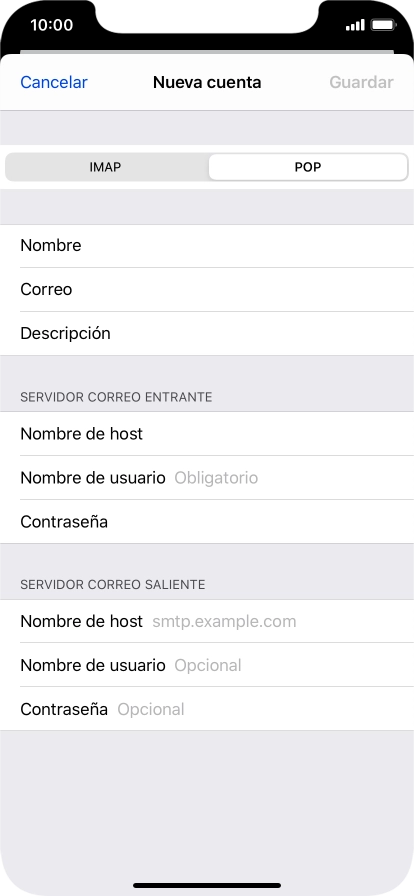This screenshot has height=896, width=414.
Task: Tap incoming Nombre de usuario Obligatorio field
Action: point(207,478)
